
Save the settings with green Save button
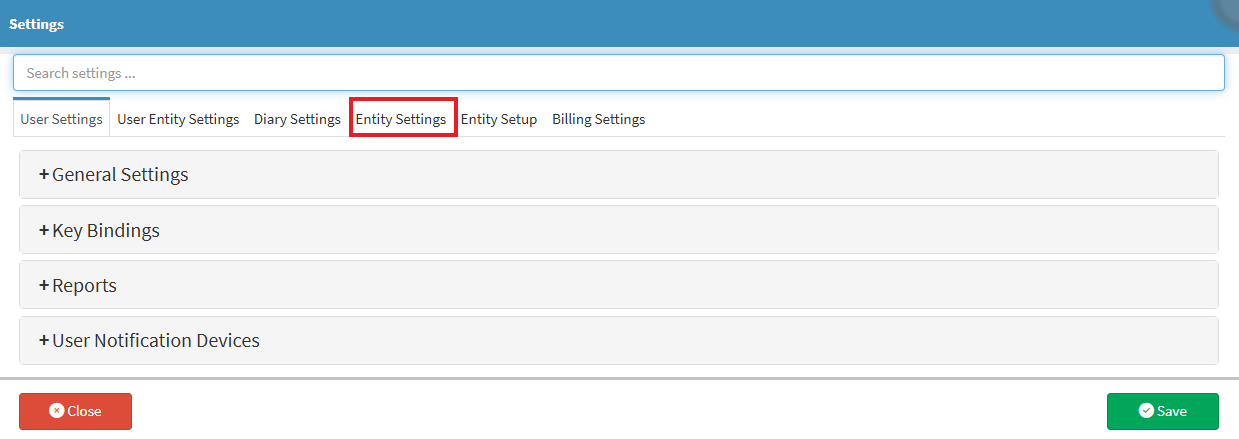[x=1163, y=411]
